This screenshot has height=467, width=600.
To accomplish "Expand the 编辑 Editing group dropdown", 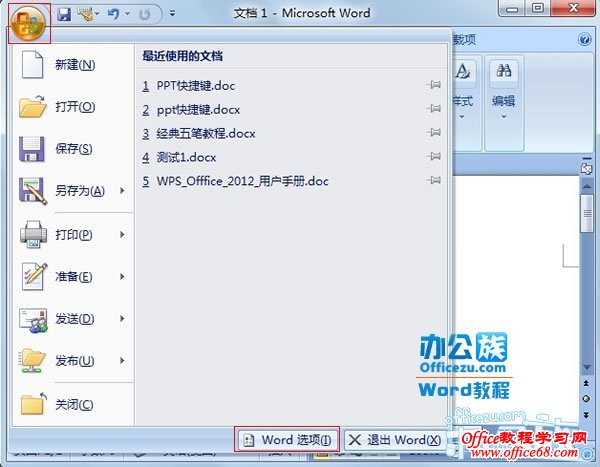I will (504, 117).
